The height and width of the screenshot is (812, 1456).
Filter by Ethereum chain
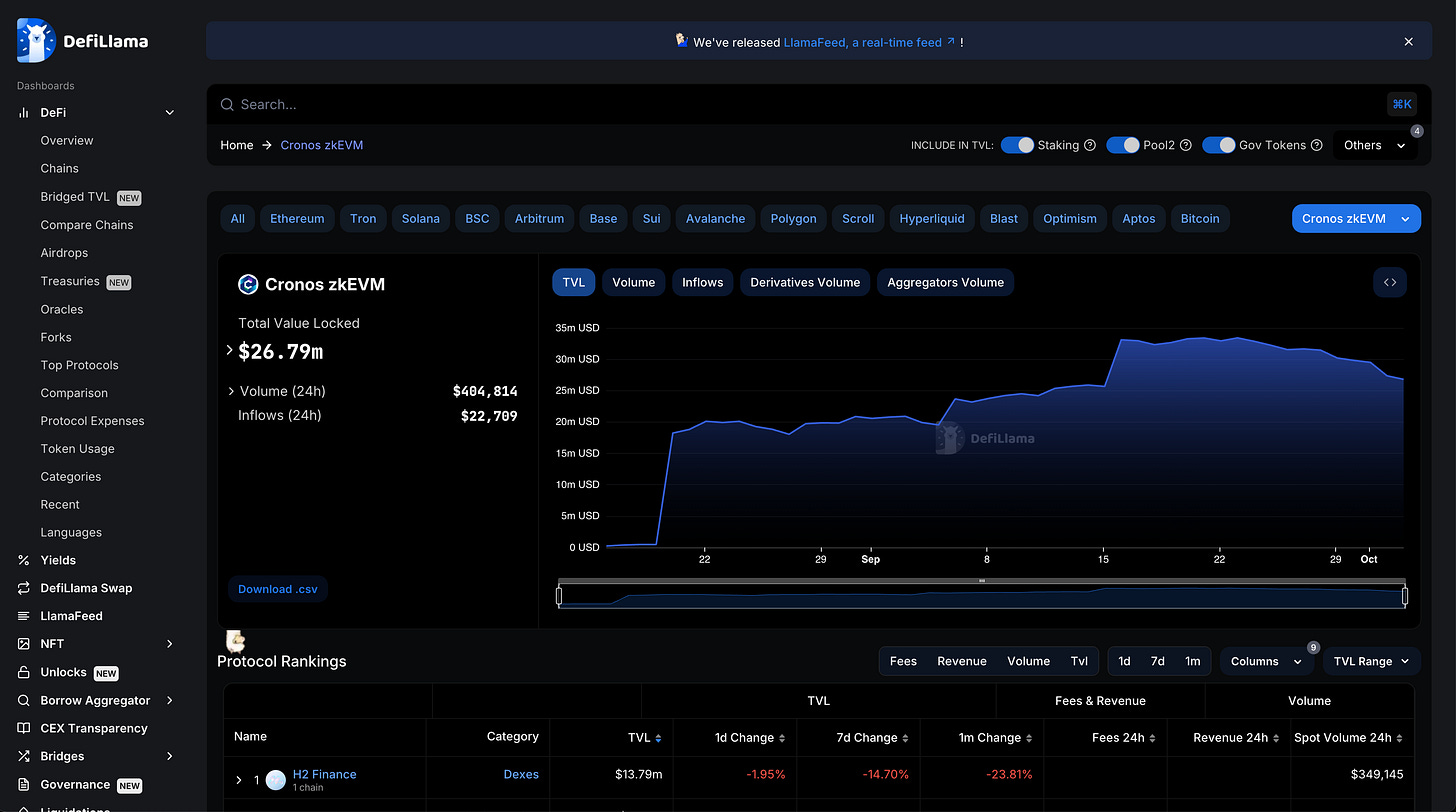[297, 218]
